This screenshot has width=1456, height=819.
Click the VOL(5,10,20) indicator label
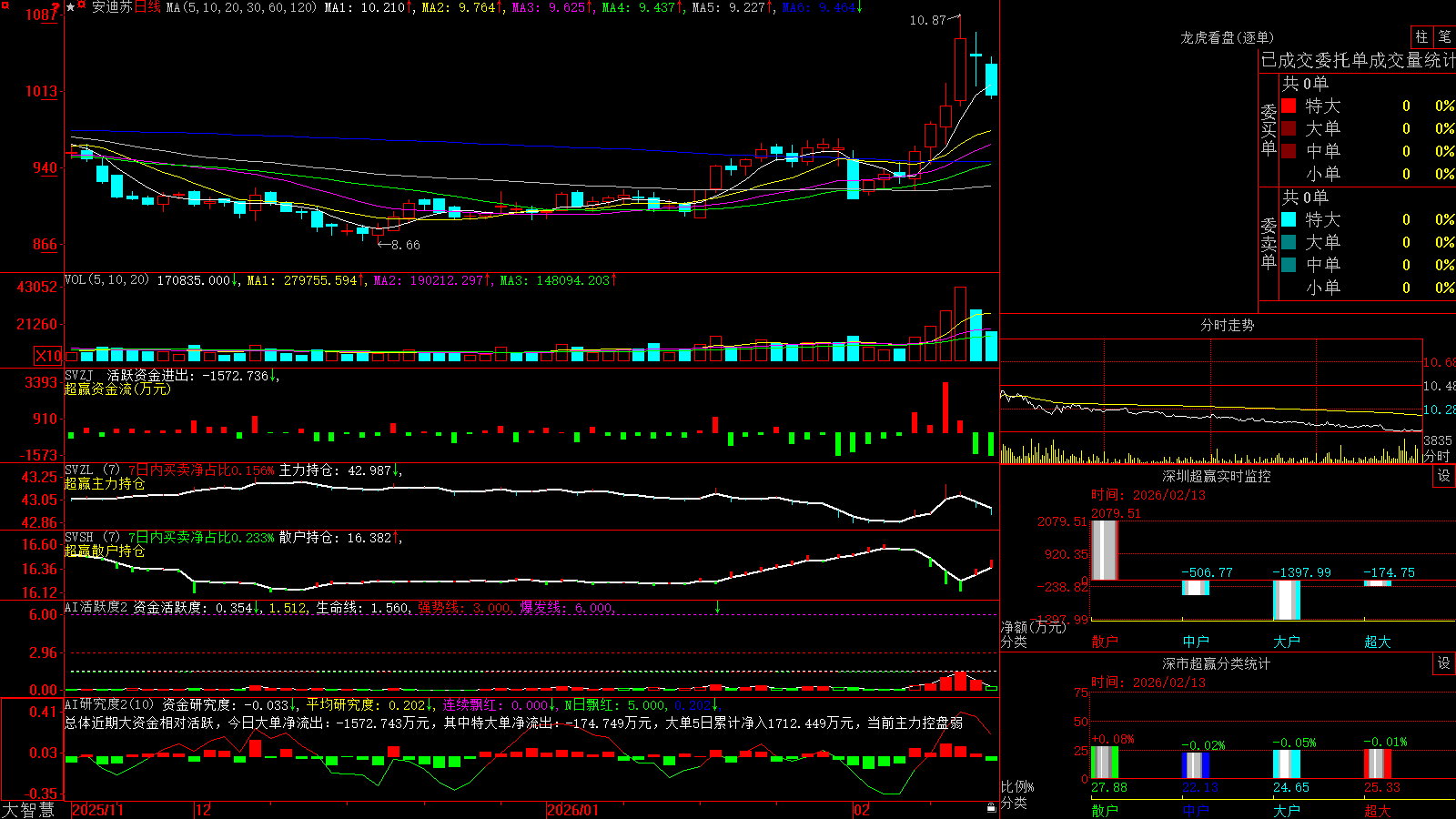pos(106,280)
